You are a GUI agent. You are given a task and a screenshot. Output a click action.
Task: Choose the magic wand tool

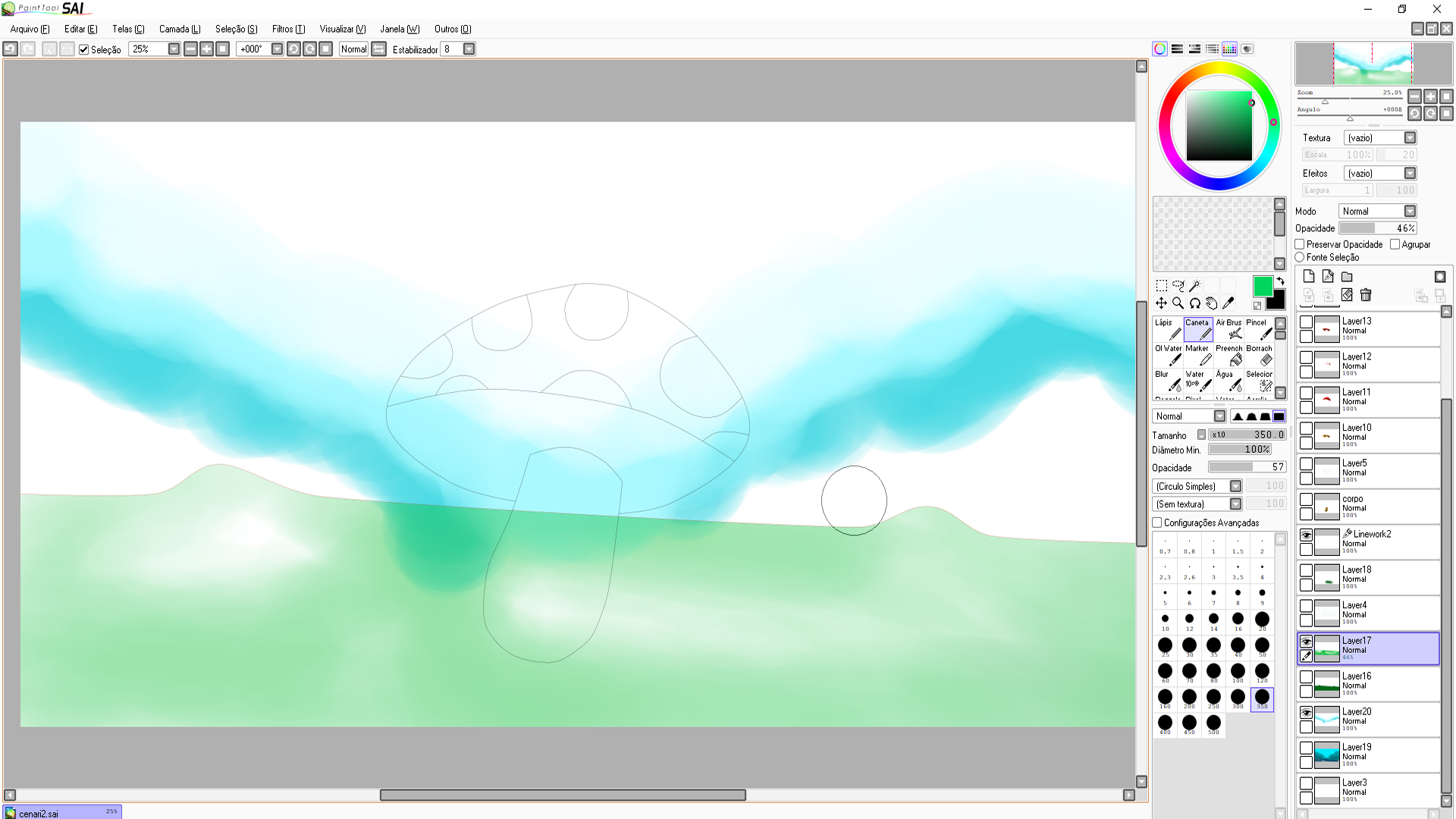point(1194,286)
